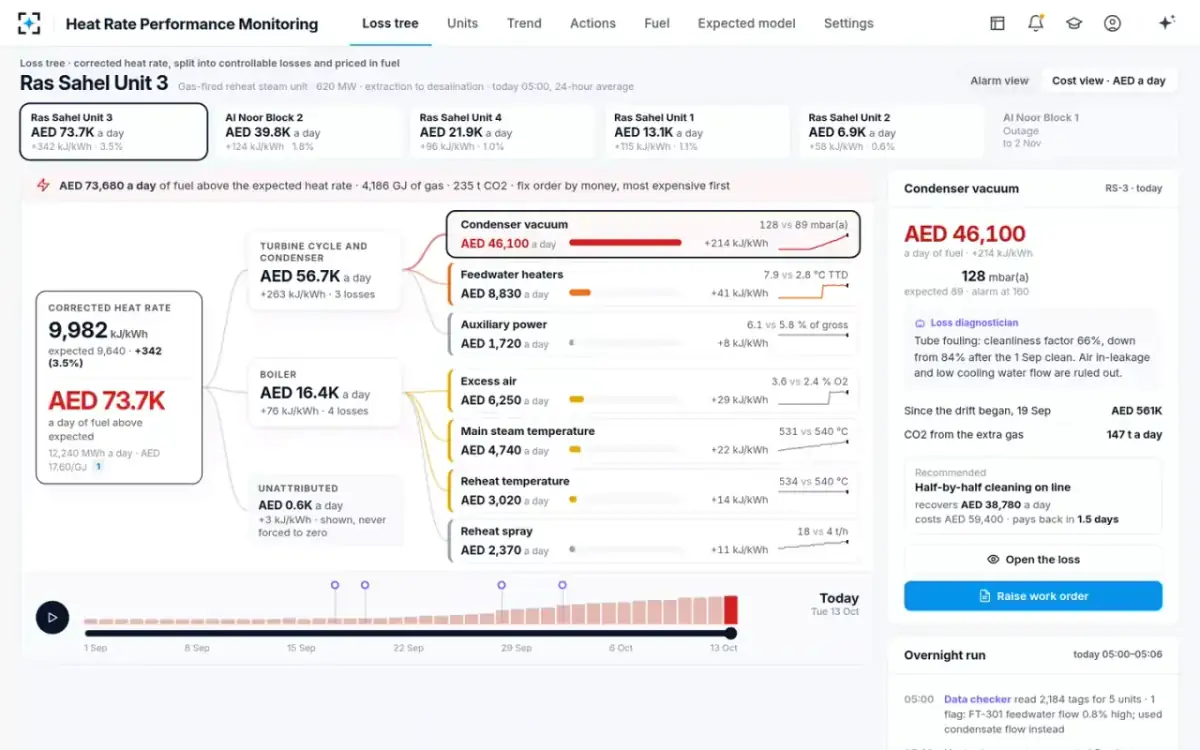Switch to Alarm view
The width and height of the screenshot is (1200, 750).
[999, 80]
